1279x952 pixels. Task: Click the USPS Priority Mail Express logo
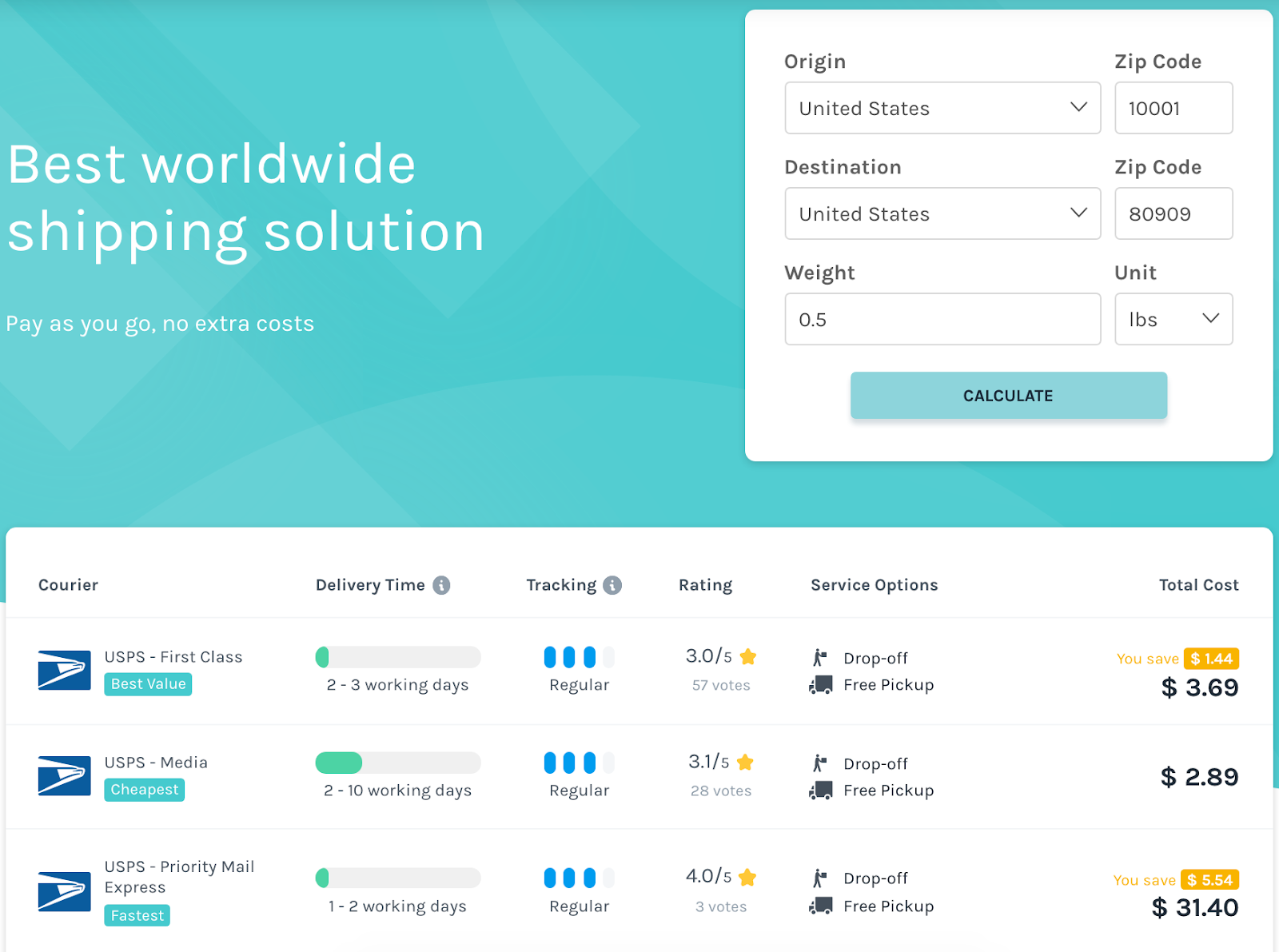pos(65,891)
